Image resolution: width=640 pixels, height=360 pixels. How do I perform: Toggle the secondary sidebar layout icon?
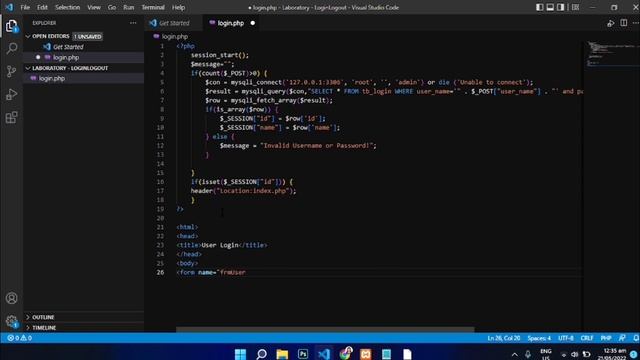tap(561, 7)
